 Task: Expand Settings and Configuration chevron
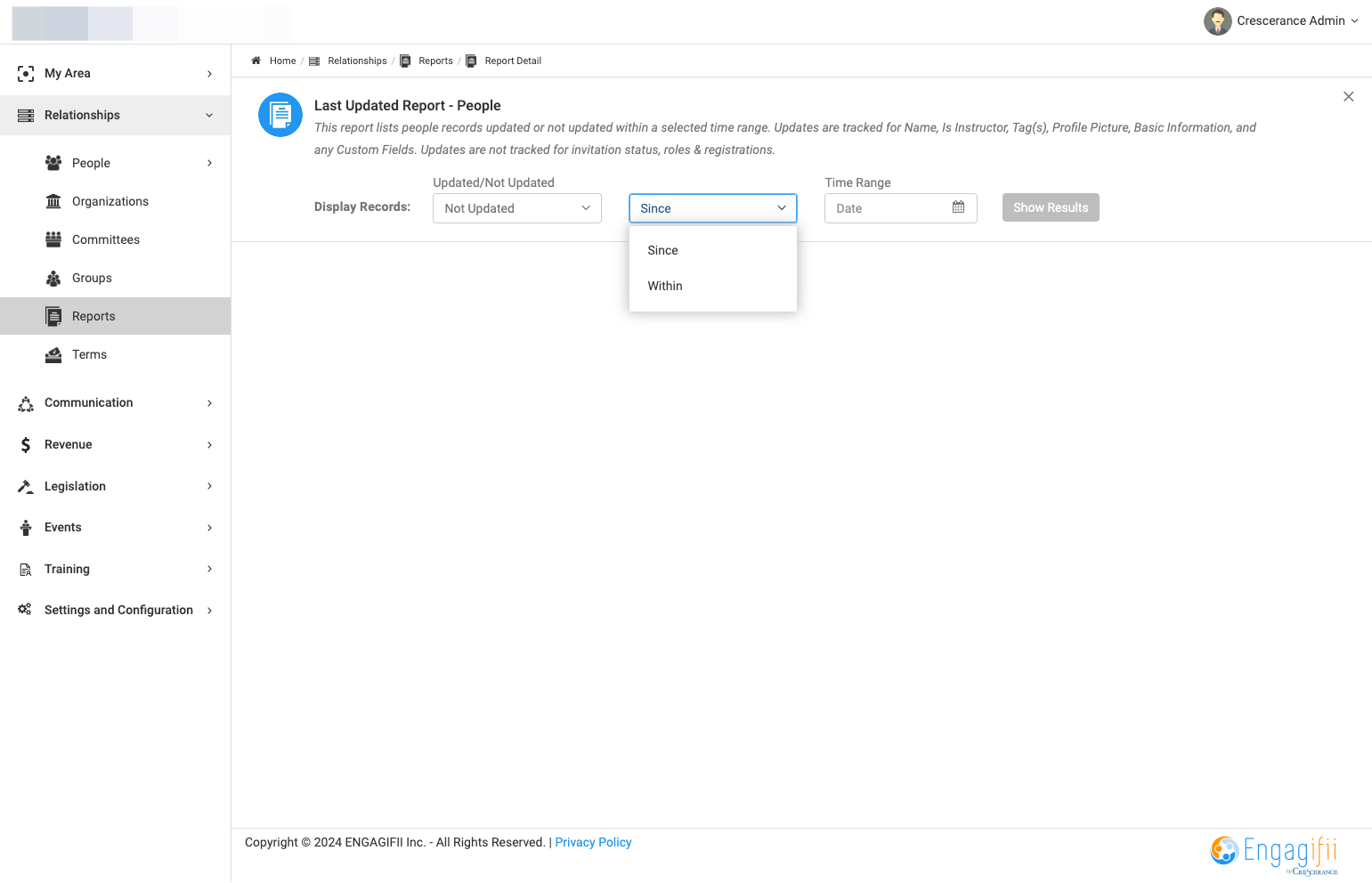click(x=210, y=611)
